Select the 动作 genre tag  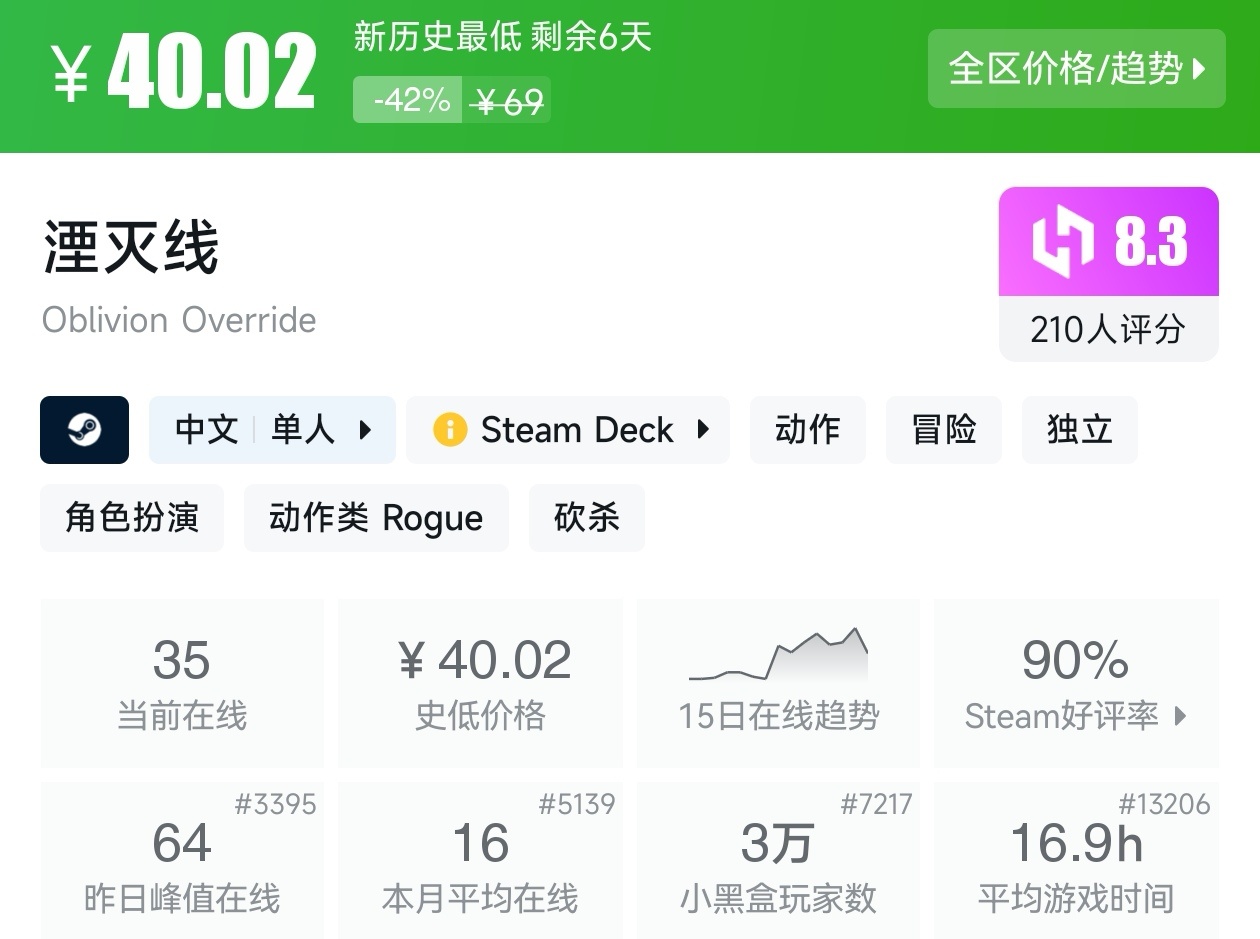(x=807, y=430)
